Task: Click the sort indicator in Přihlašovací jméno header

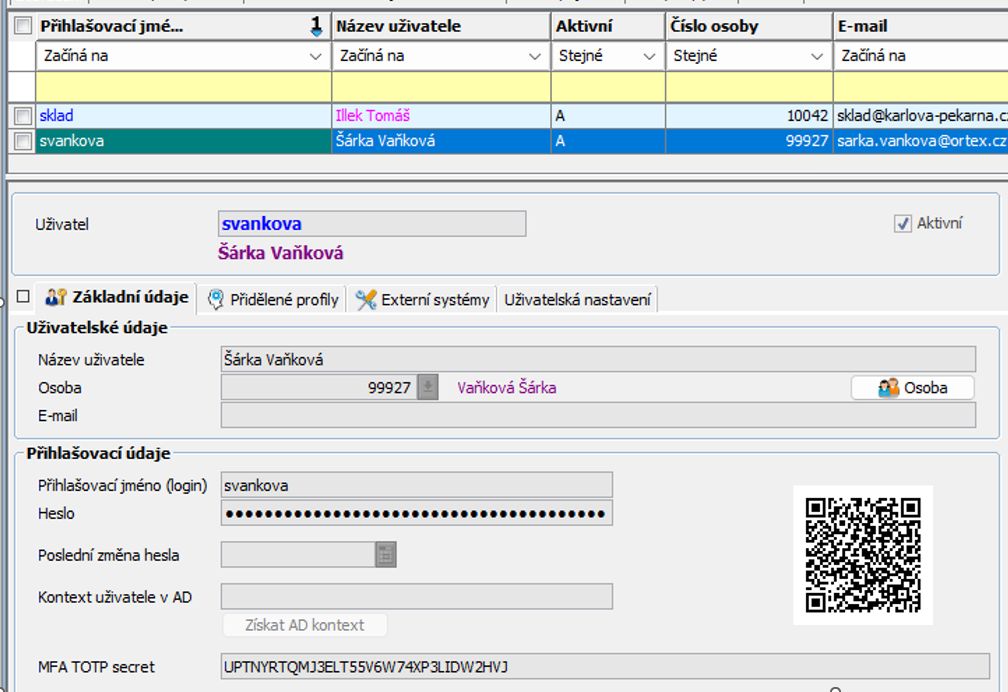Action: pyautogui.click(x=316, y=27)
